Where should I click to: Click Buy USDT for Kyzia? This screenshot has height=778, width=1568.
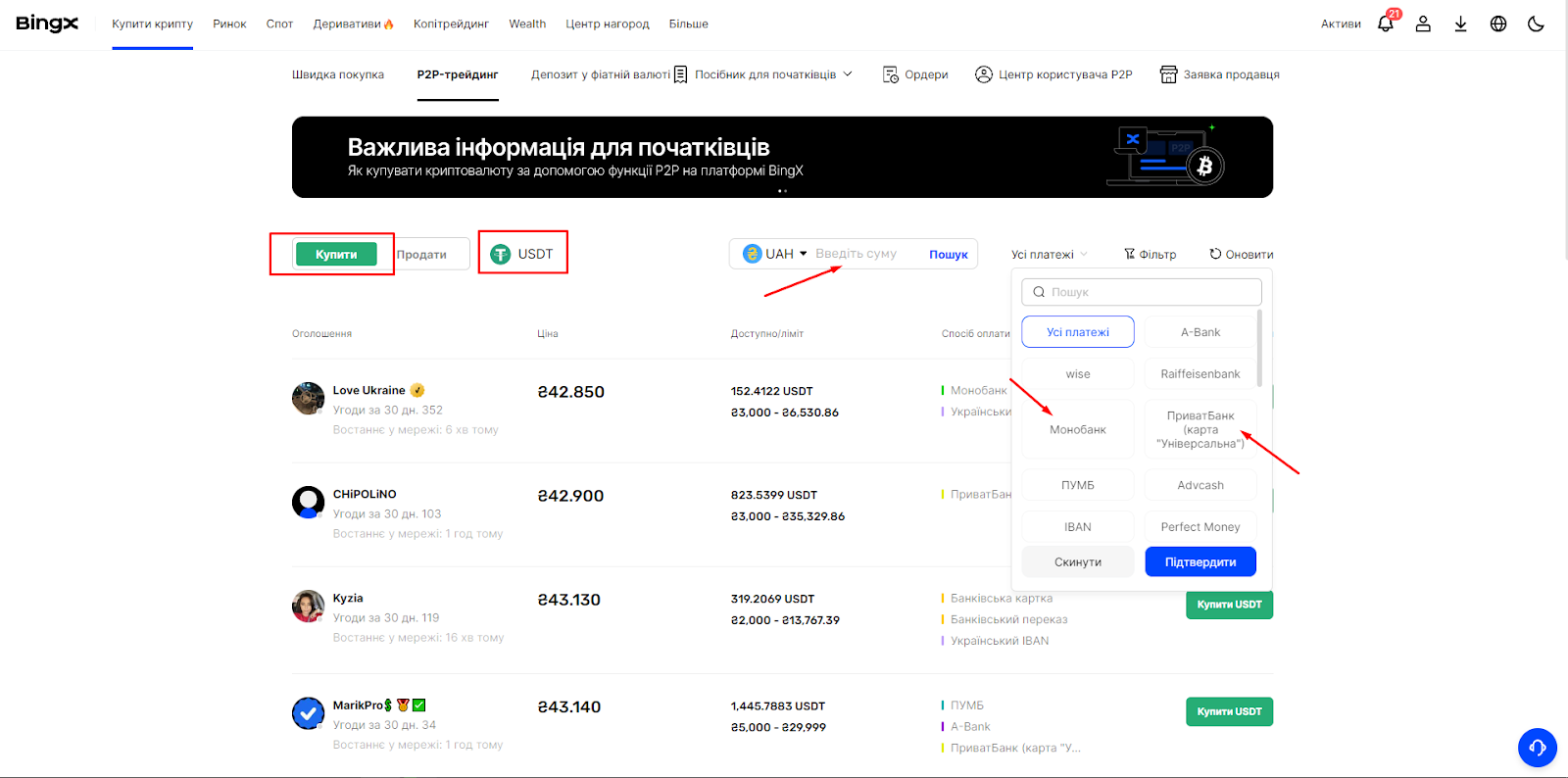1229,605
